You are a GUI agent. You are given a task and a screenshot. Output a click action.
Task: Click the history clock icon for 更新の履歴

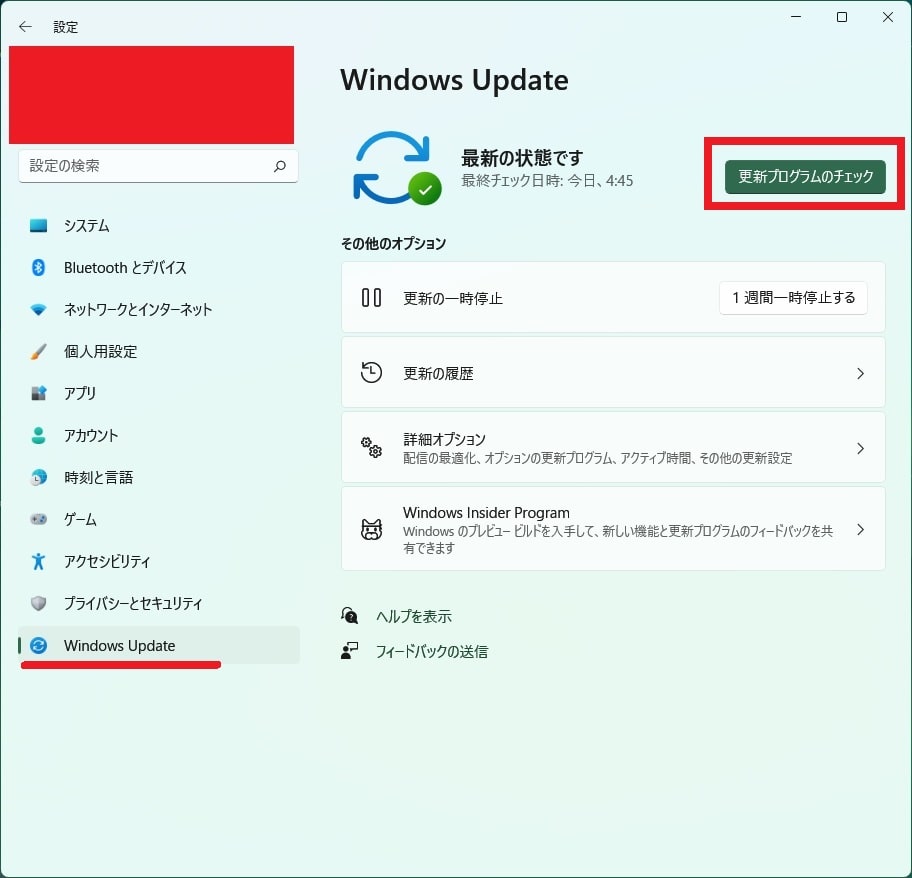(x=371, y=373)
